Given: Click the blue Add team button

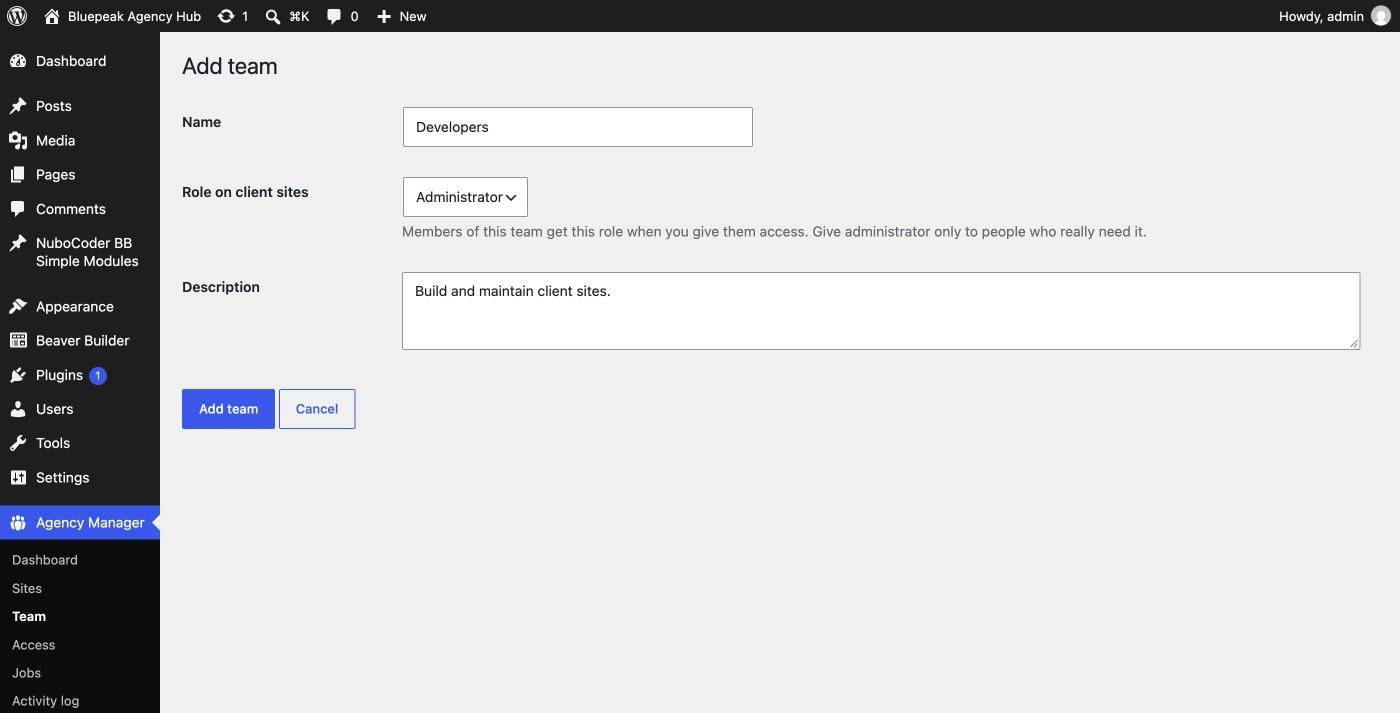Looking at the screenshot, I should point(228,409).
